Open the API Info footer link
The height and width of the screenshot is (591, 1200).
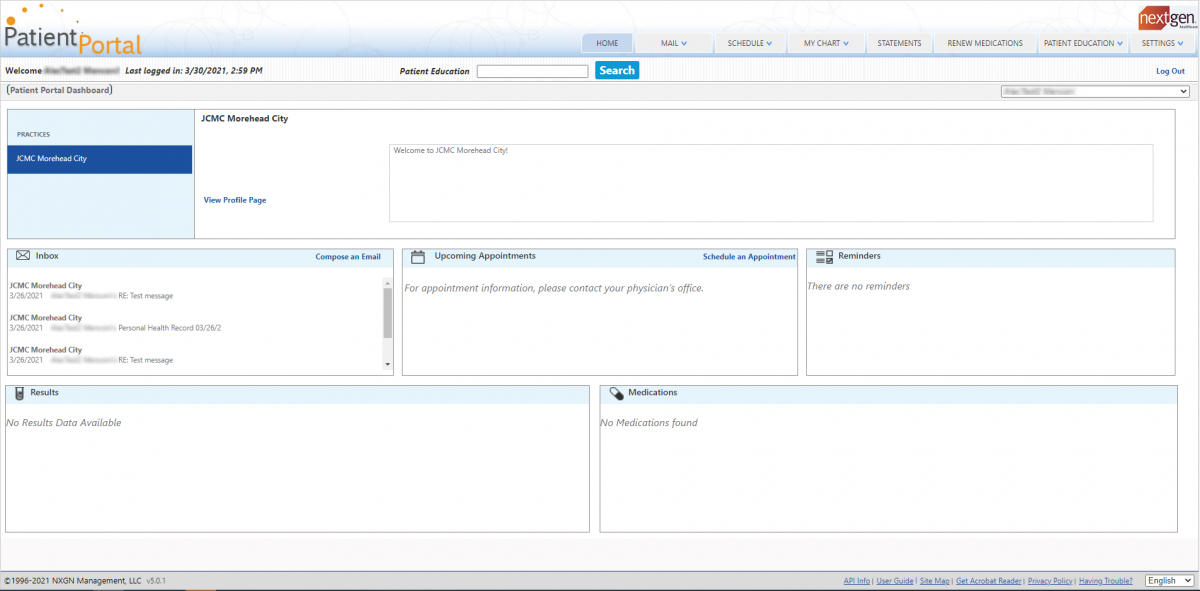point(857,581)
